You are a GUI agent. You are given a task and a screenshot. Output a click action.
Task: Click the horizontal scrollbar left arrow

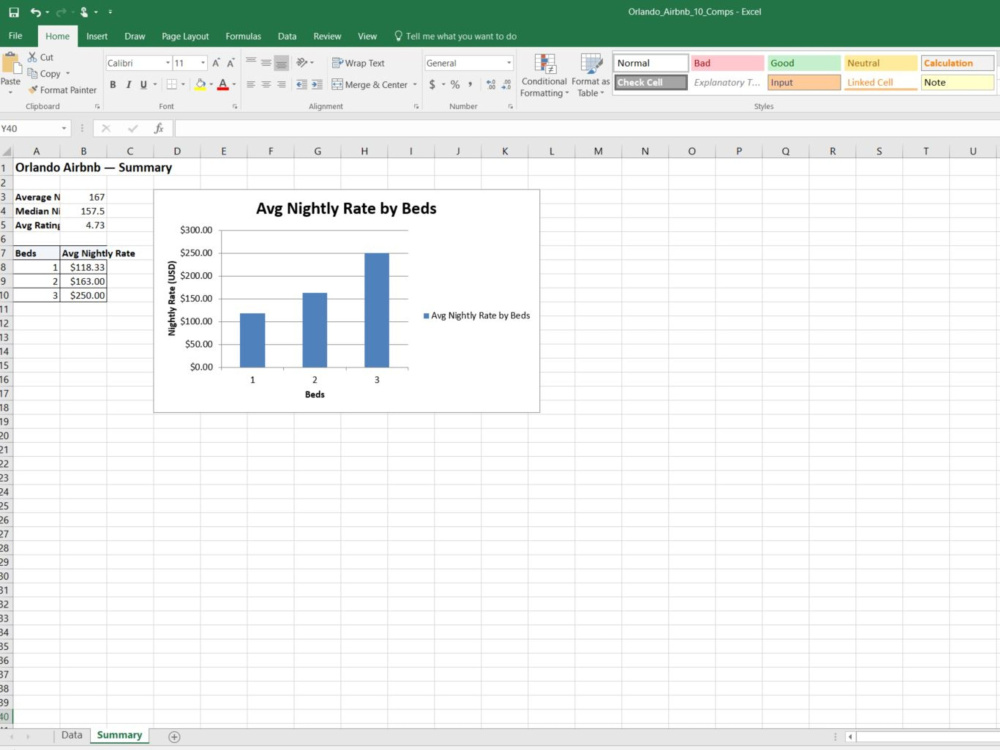[850, 737]
